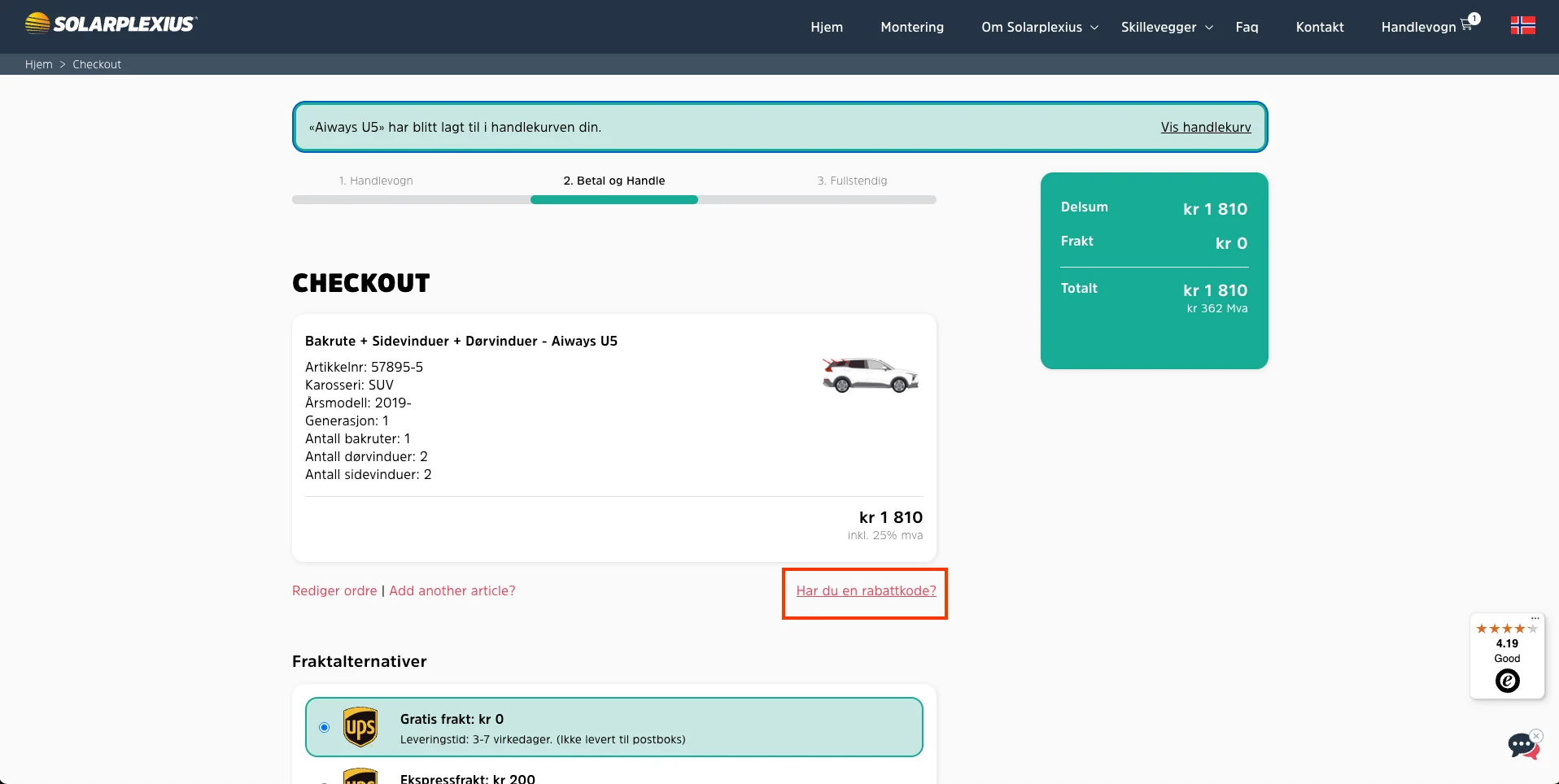Click the inkl. 25% mva note
The width and height of the screenshot is (1559, 784).
884,535
